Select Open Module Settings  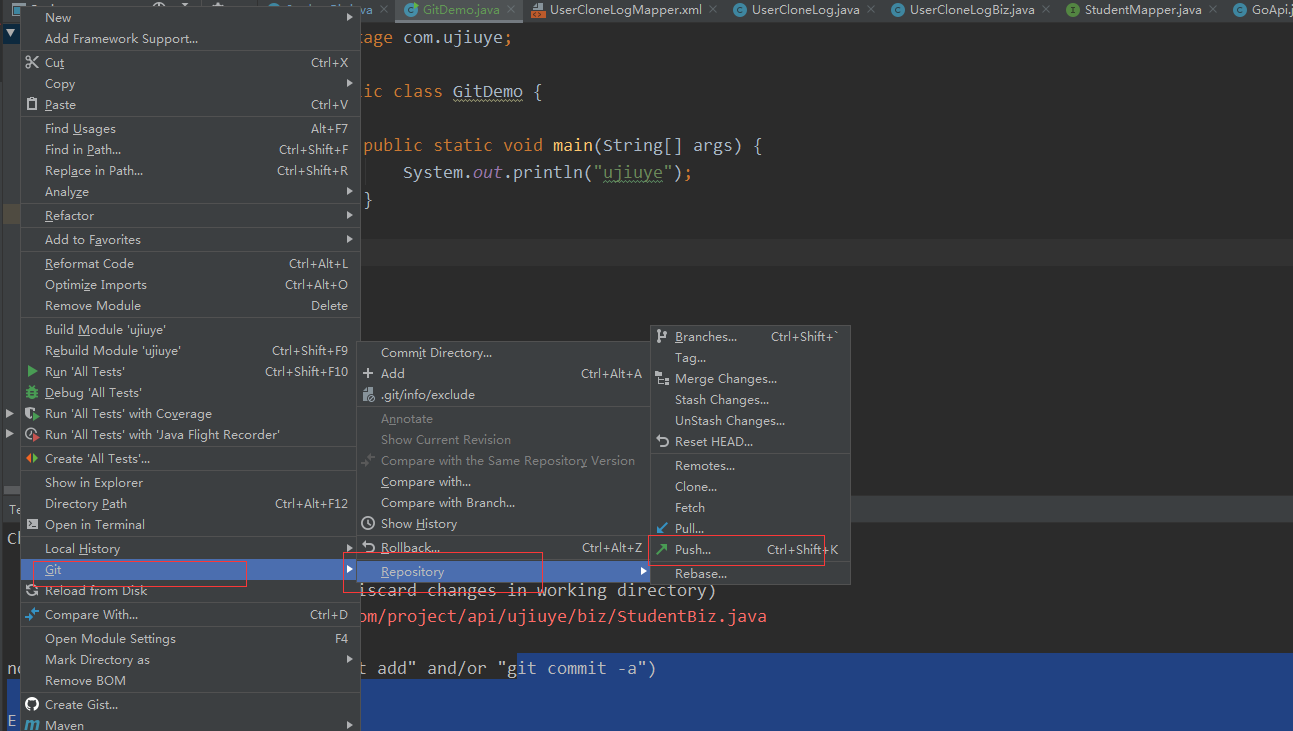(x=188, y=638)
